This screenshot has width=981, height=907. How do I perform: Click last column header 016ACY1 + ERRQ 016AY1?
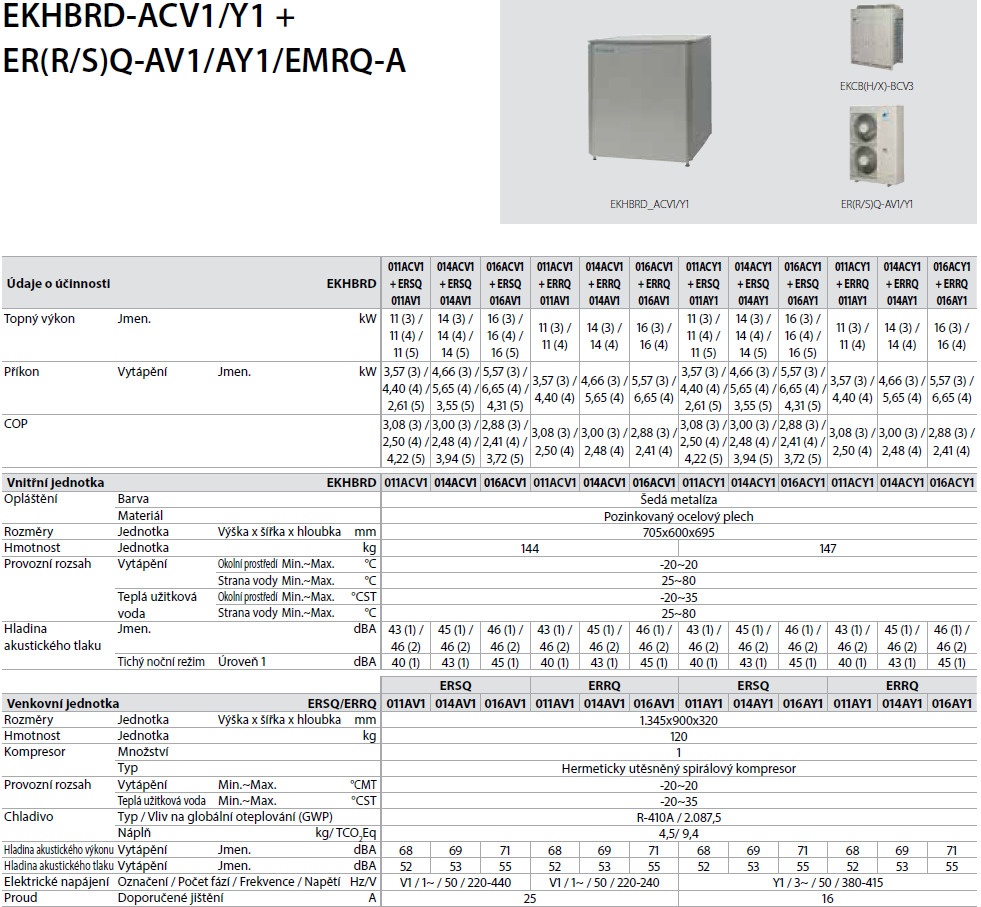tap(952, 283)
